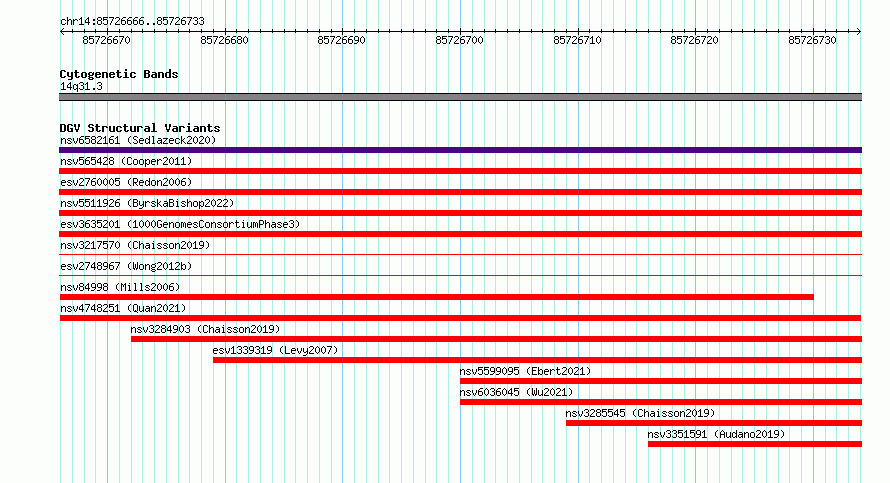Open the nsv565428 (Cooper2011) label
Image resolution: width=890 pixels, height=483 pixels.
(126, 161)
